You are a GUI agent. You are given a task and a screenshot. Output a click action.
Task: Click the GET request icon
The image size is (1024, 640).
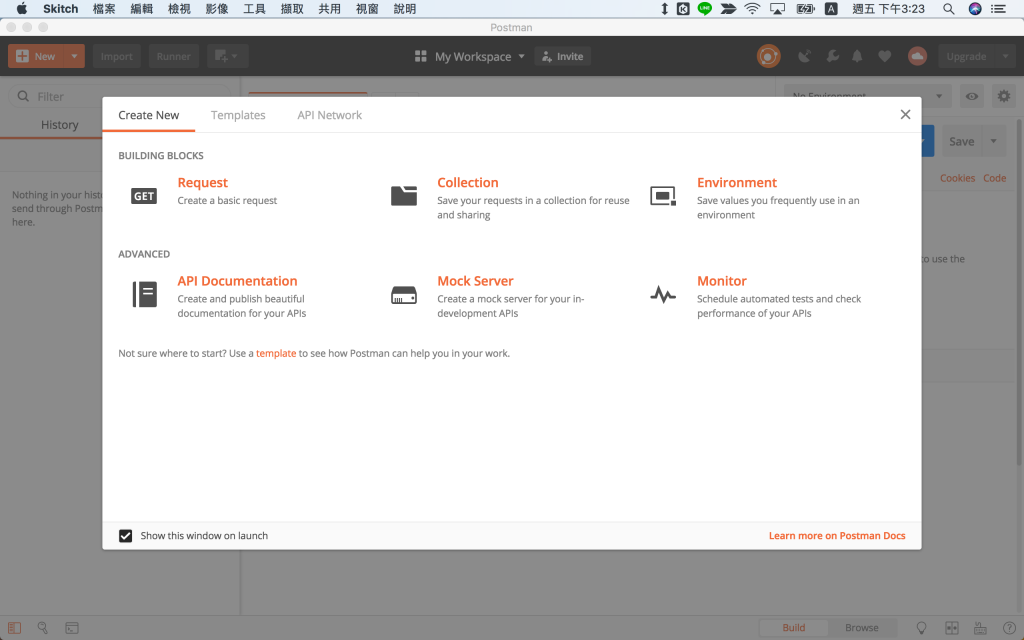[144, 196]
